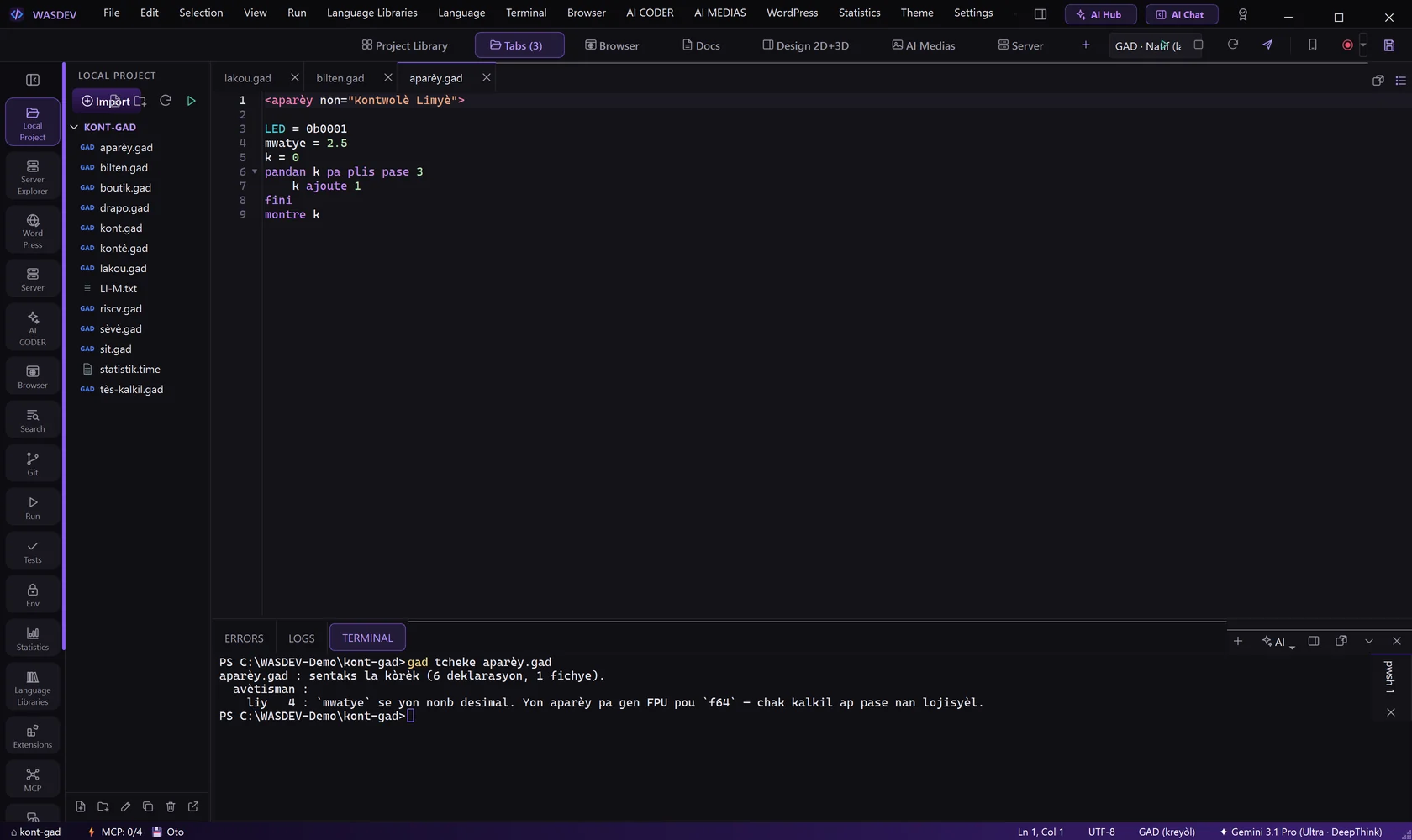
Task: Click the Import button
Action: click(x=106, y=101)
